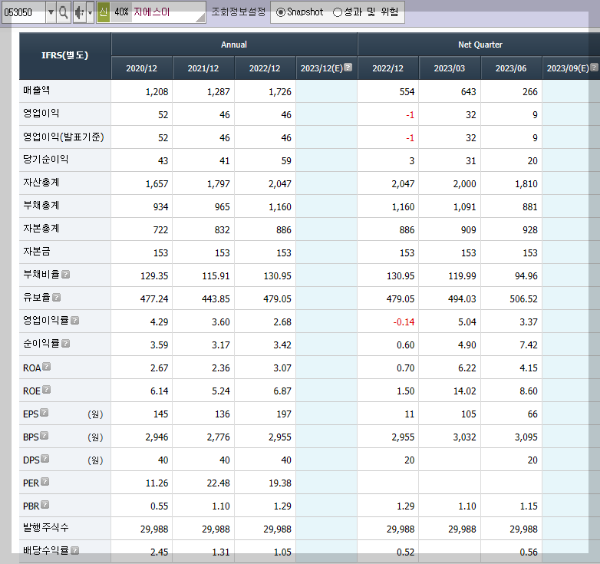Viewport: 600px width, 564px height.
Task: Select the Snapshot radio button
Action: [280, 12]
